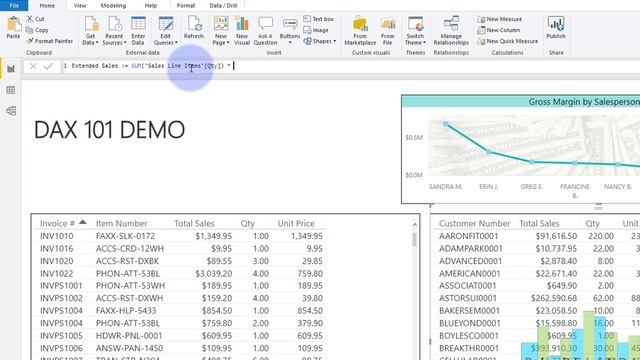Click the DAX 101 DEMO title text

pyautogui.click(x=109, y=130)
